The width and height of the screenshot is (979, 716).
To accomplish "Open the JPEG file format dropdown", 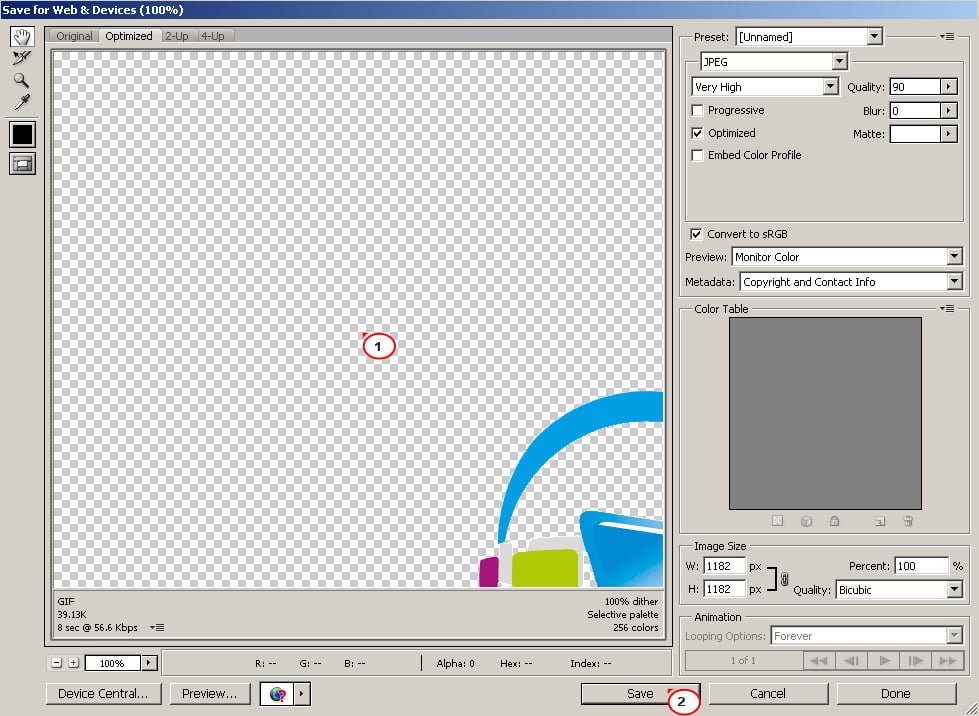I will (x=773, y=62).
